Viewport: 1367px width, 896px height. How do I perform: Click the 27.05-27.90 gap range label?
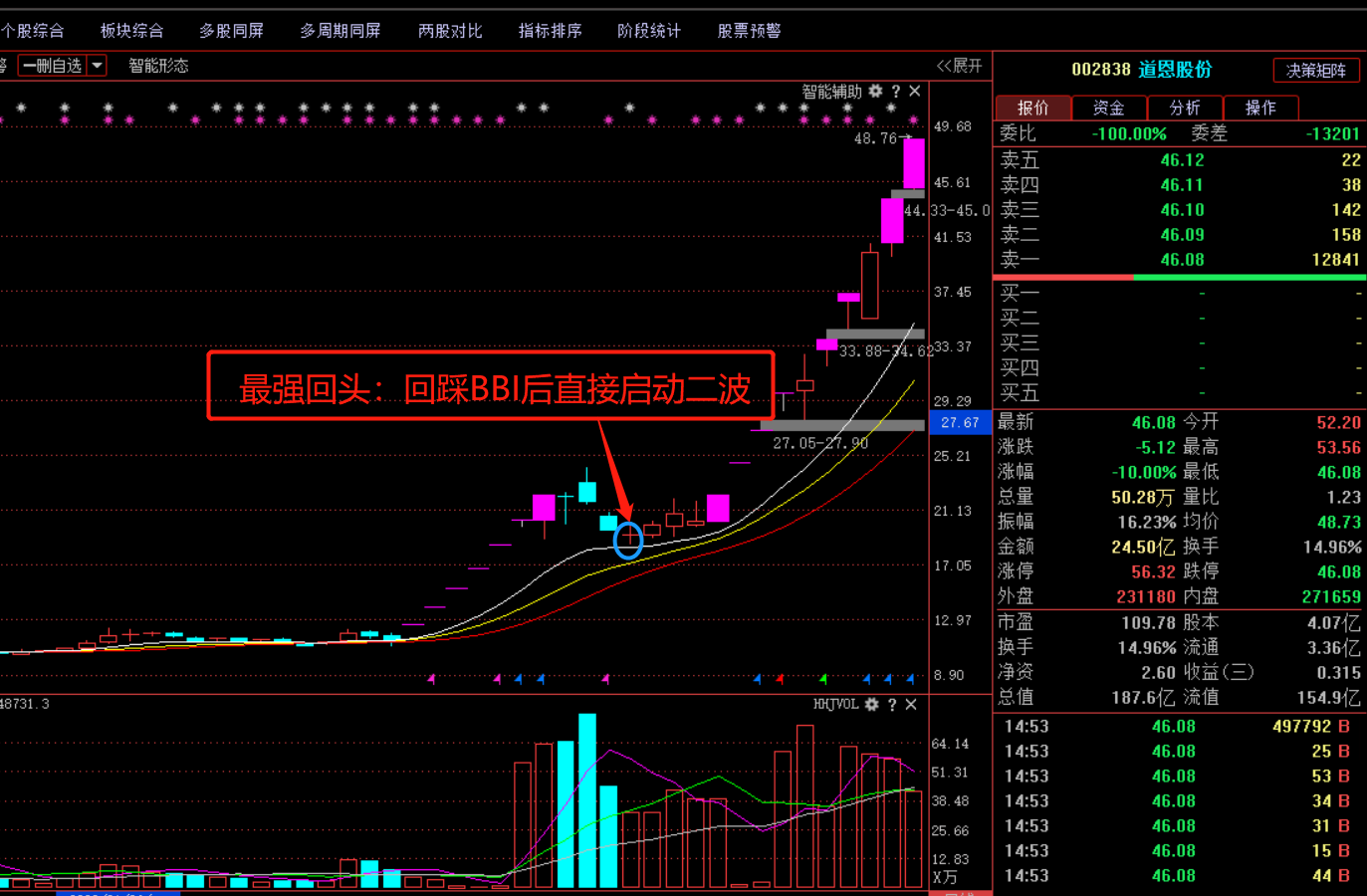[x=820, y=443]
